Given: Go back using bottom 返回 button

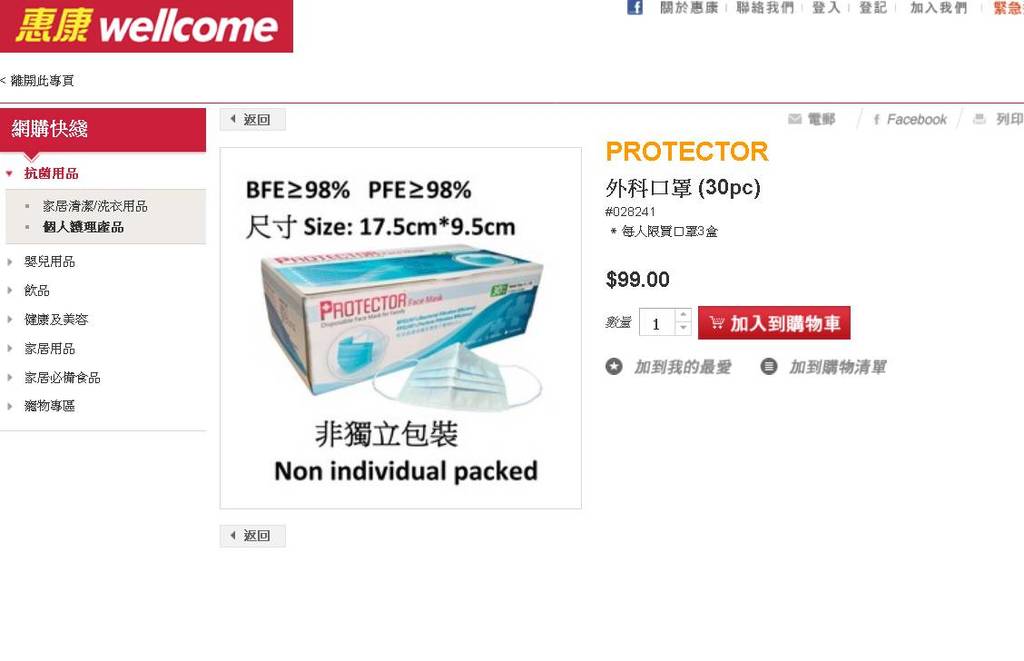Looking at the screenshot, I should pos(252,536).
